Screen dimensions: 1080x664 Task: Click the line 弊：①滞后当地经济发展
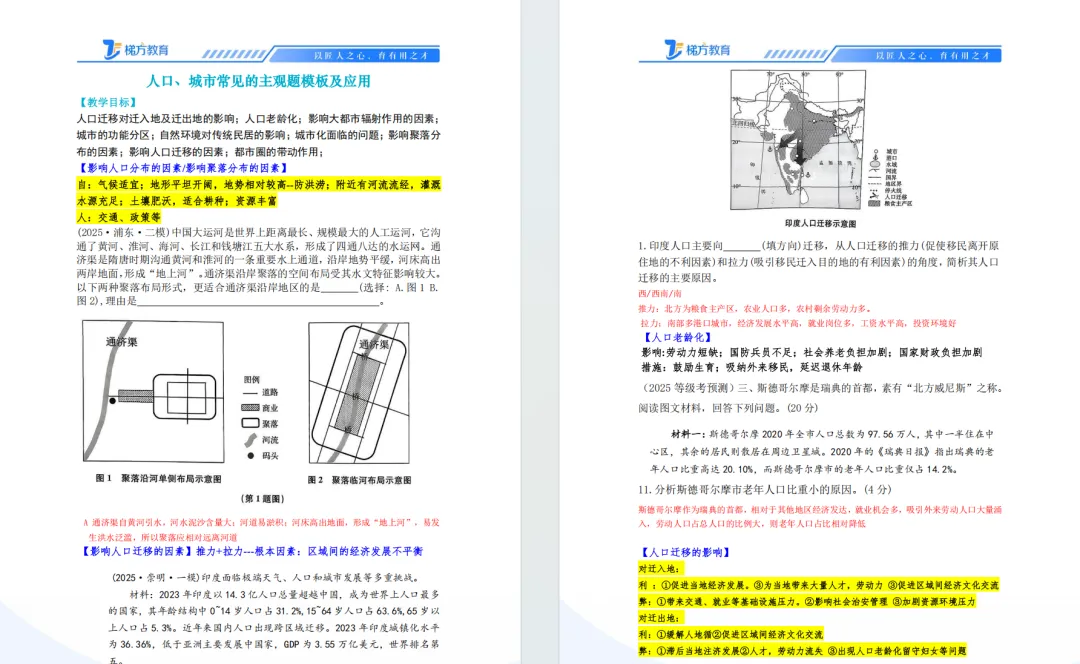coord(802,650)
